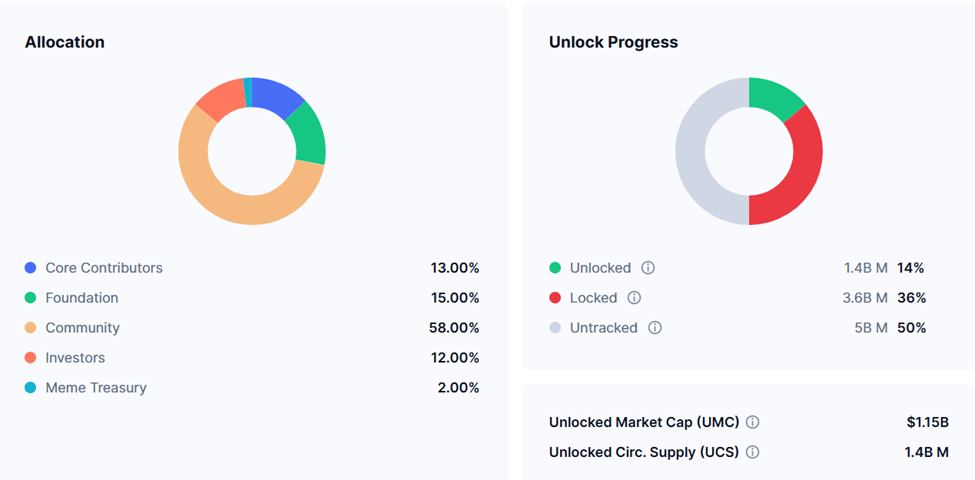Click the gray Untracked legend dot

pos(555,328)
